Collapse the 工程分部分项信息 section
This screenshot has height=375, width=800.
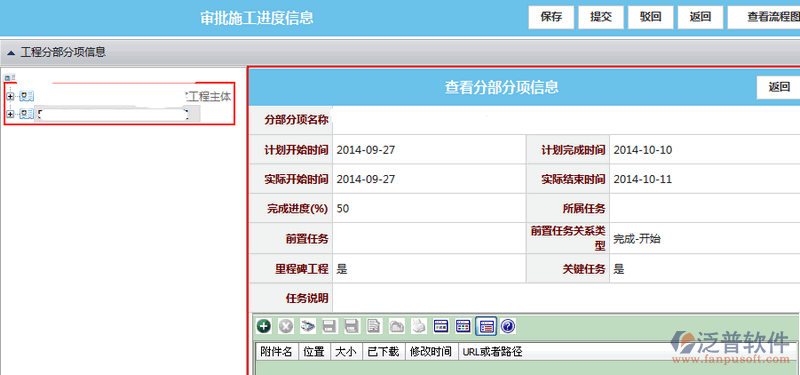[x=11, y=53]
